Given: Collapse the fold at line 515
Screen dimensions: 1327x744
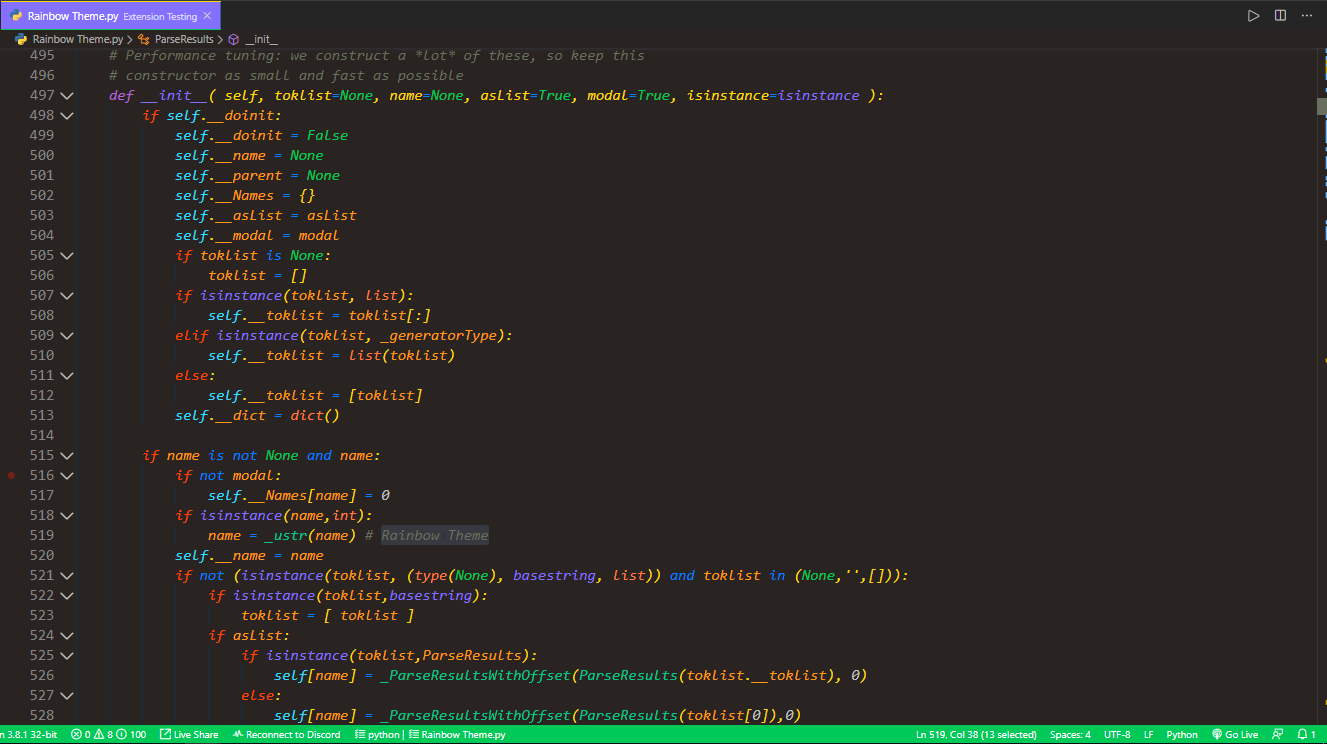Looking at the screenshot, I should point(67,455).
